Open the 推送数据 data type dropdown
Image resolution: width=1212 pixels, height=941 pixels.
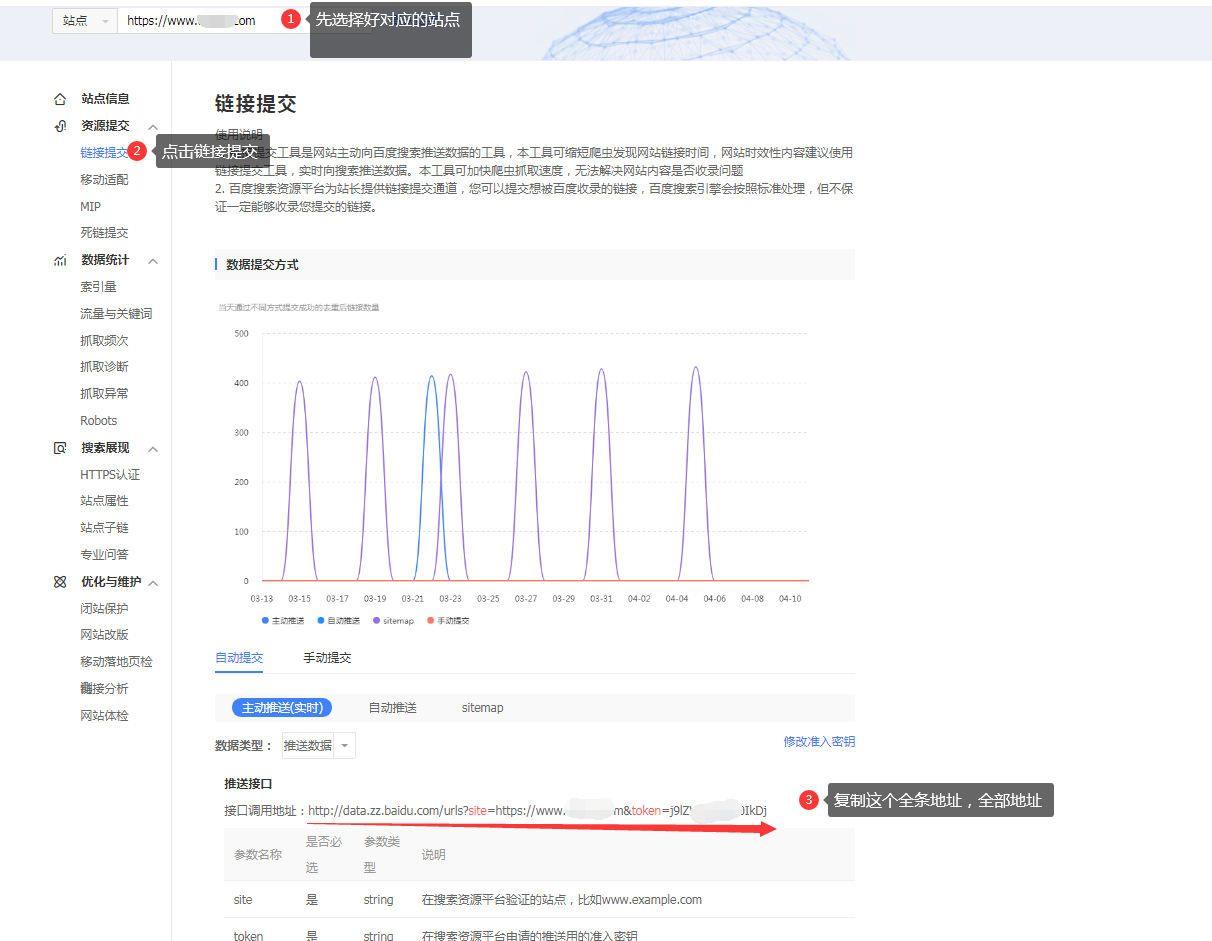tap(318, 745)
